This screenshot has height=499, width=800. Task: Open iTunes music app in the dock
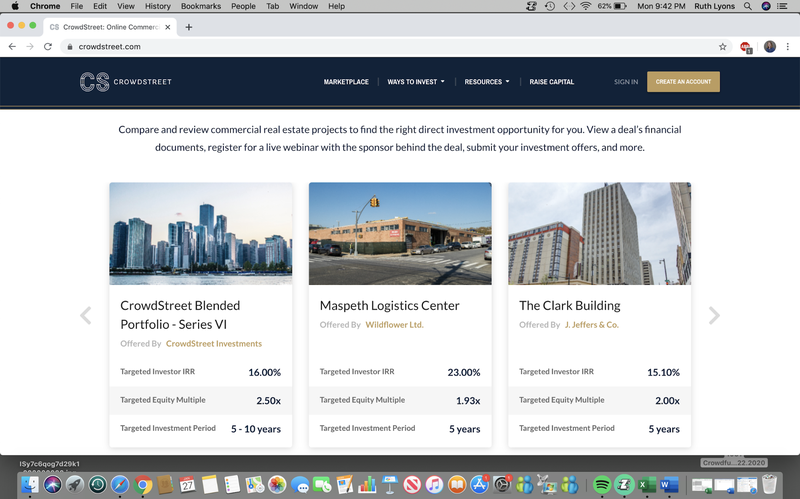434,484
